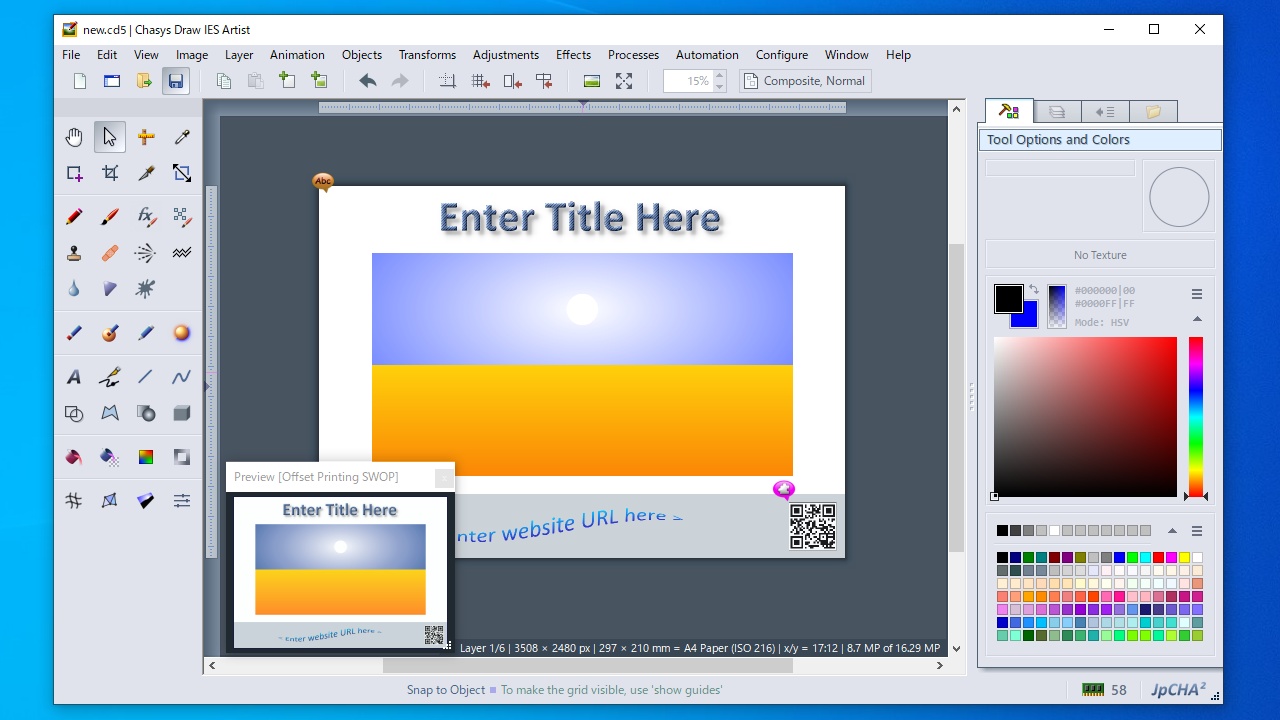Click the add new layer icon
This screenshot has height=720, width=1280.
tap(287, 81)
